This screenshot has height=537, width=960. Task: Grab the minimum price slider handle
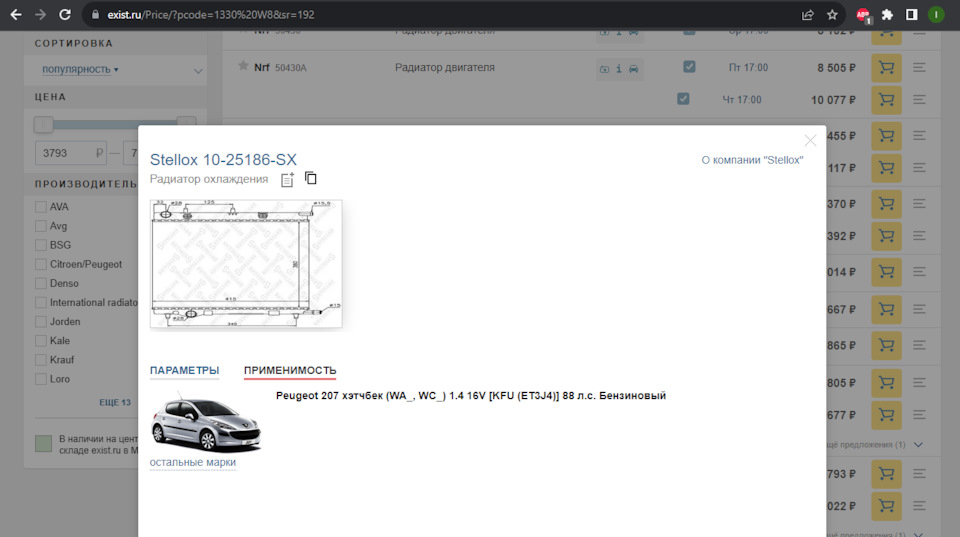43,124
